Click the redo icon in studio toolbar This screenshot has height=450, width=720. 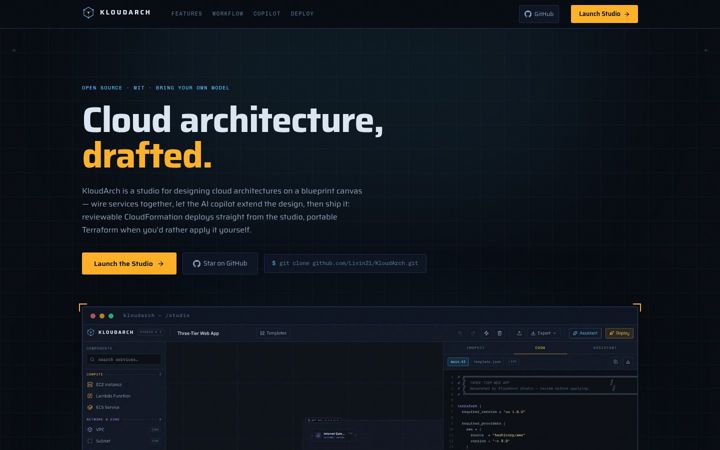point(473,333)
